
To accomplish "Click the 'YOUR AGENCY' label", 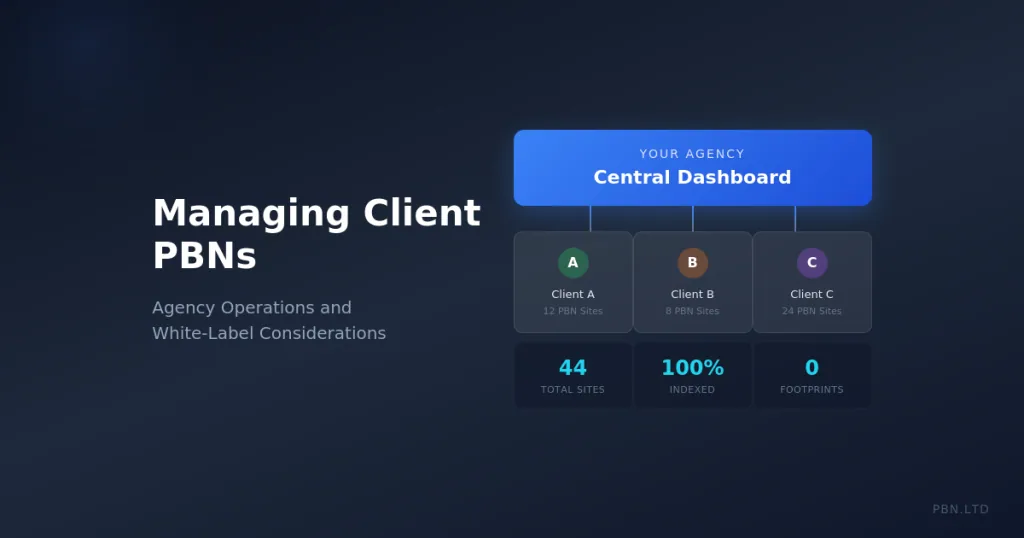I will click(692, 154).
